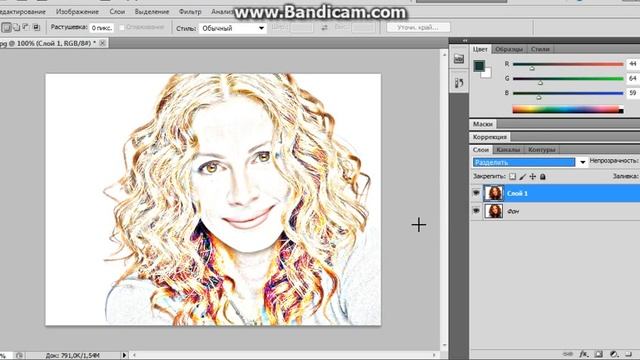The width and height of the screenshot is (640, 360).
Task: Toggle the Сглаживание anti-alias checkbox
Action: (x=122, y=27)
